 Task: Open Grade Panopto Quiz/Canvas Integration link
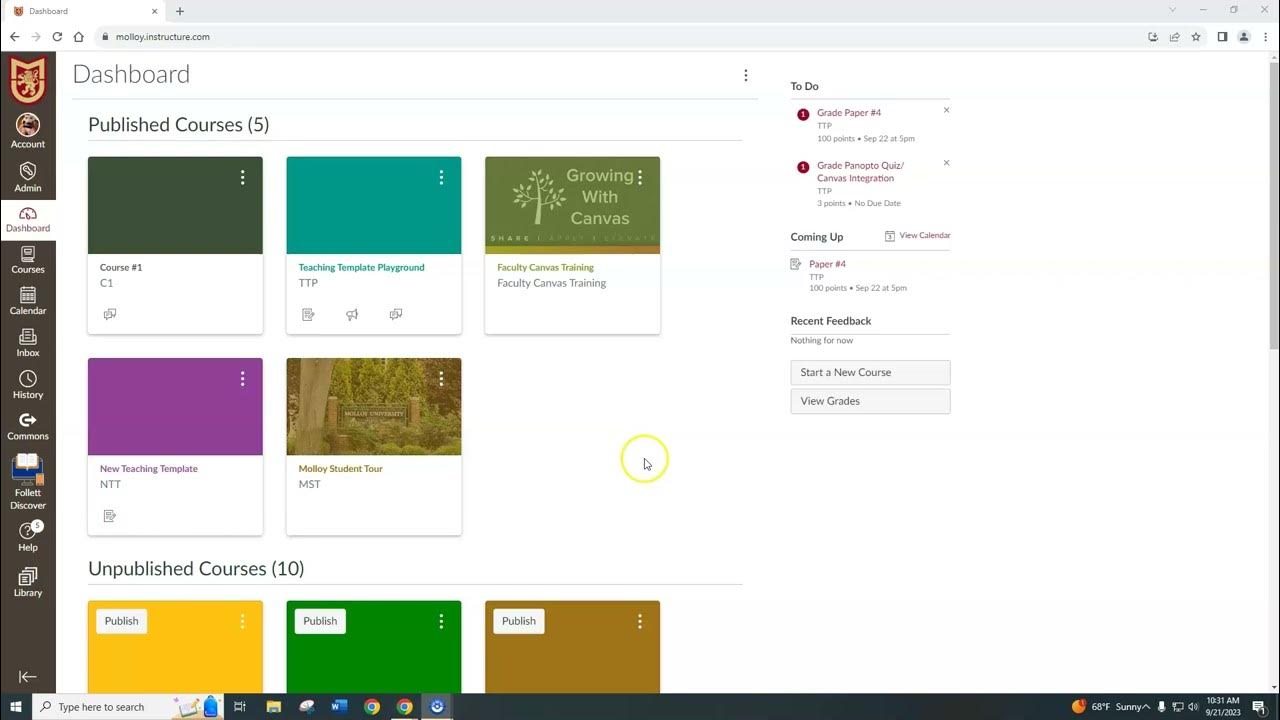pos(860,172)
